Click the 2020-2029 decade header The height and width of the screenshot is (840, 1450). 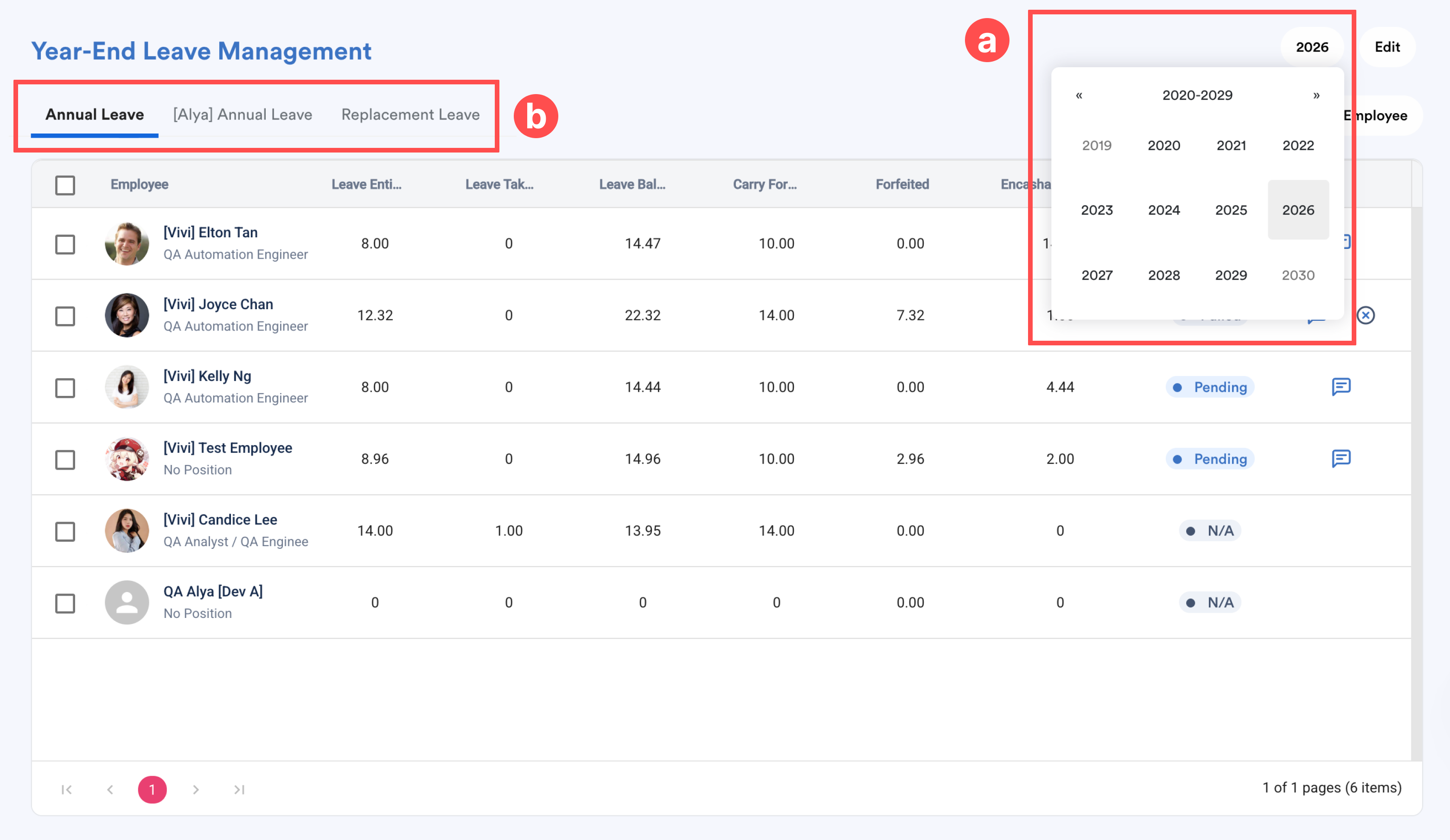click(x=1197, y=95)
